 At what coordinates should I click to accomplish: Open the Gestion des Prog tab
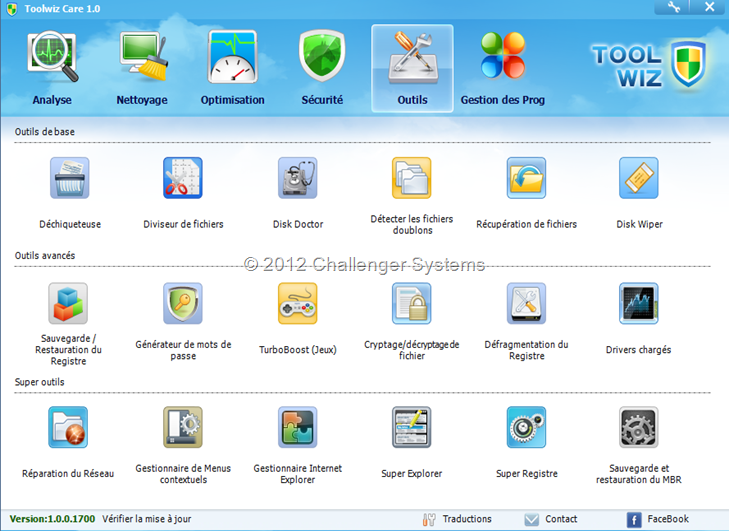(503, 68)
